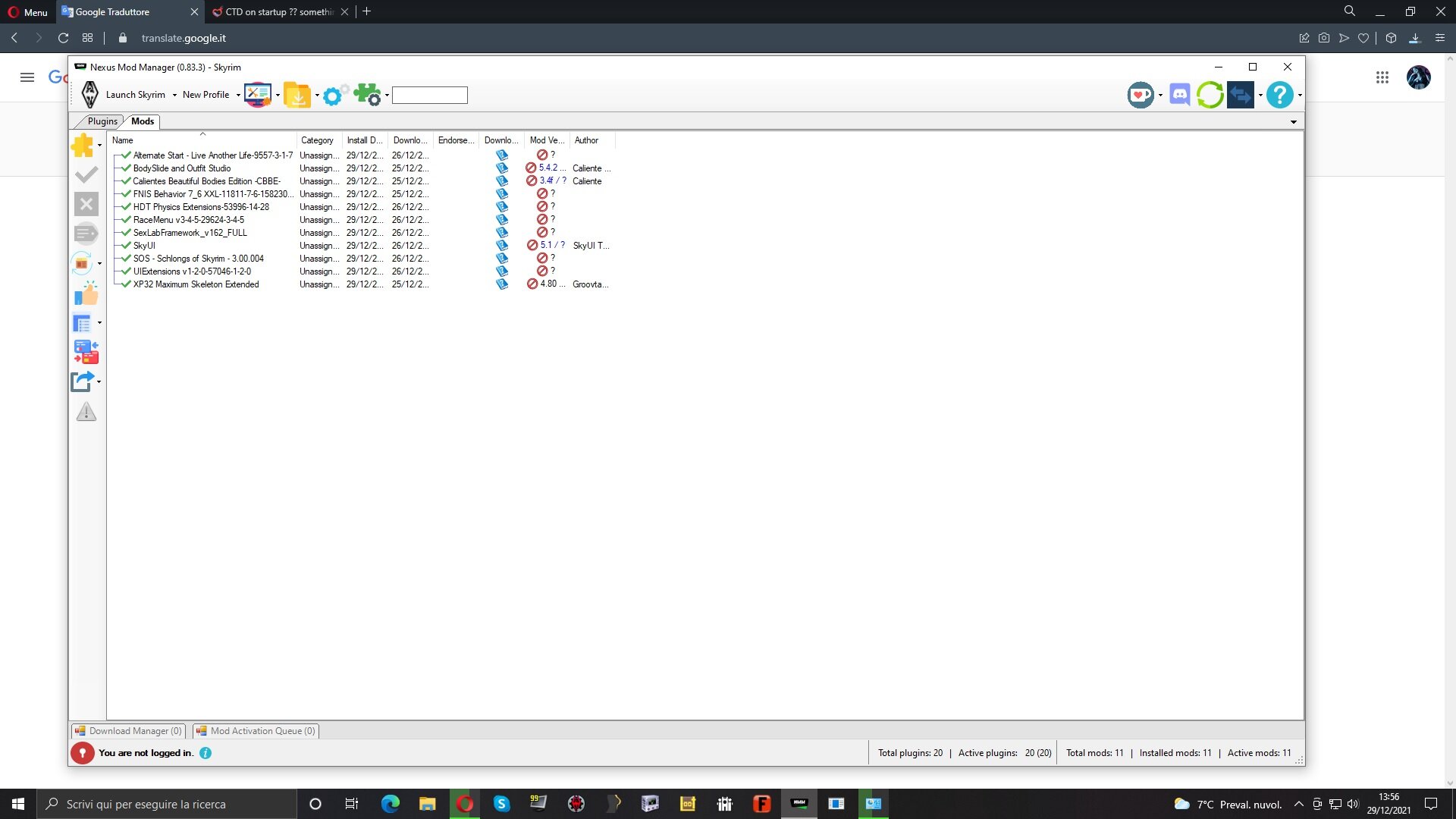Expand the green puzzle icon dropdown arrow

(x=387, y=96)
